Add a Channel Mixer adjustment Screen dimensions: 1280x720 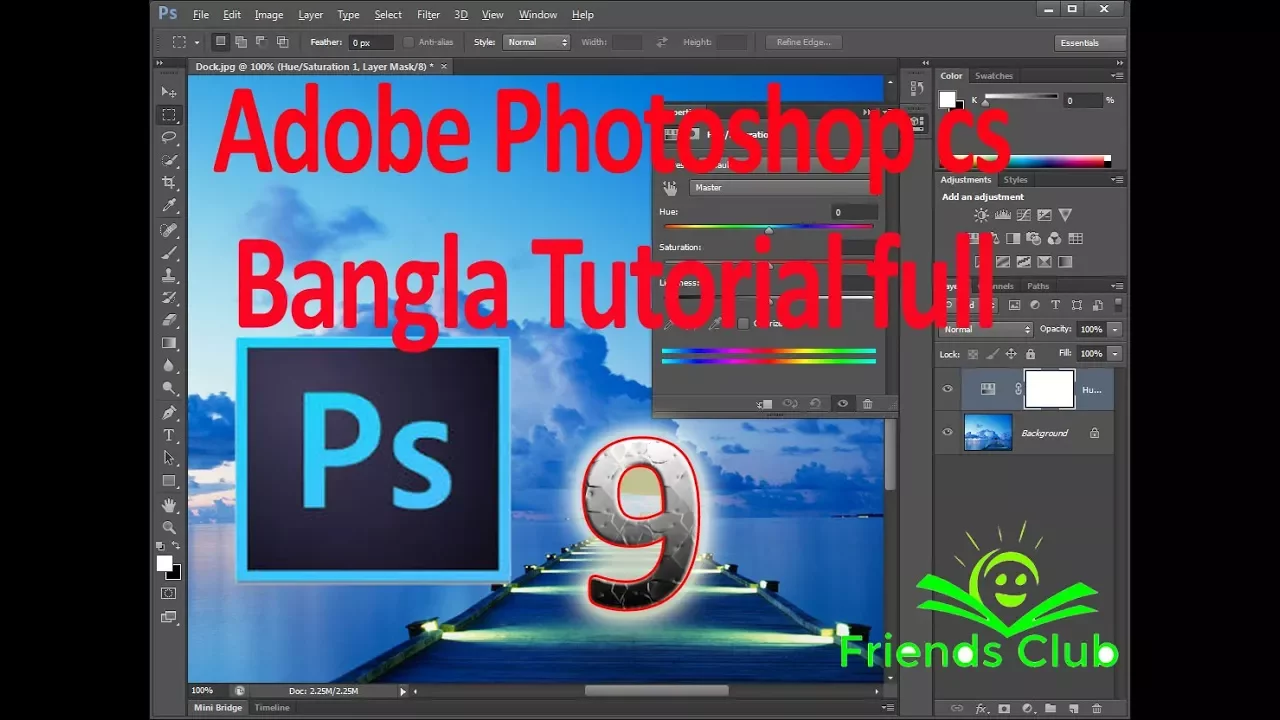1055,239
